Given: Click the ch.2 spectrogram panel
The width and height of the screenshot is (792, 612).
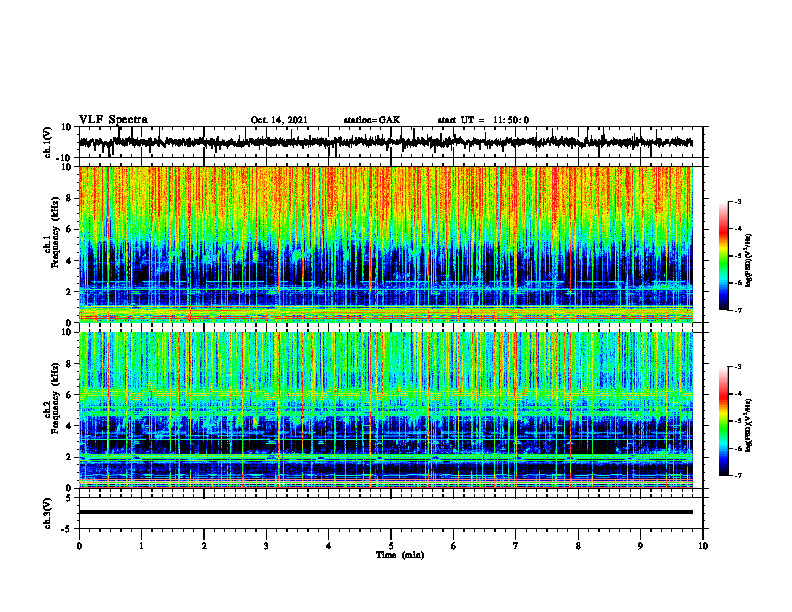Looking at the screenshot, I should point(385,410).
